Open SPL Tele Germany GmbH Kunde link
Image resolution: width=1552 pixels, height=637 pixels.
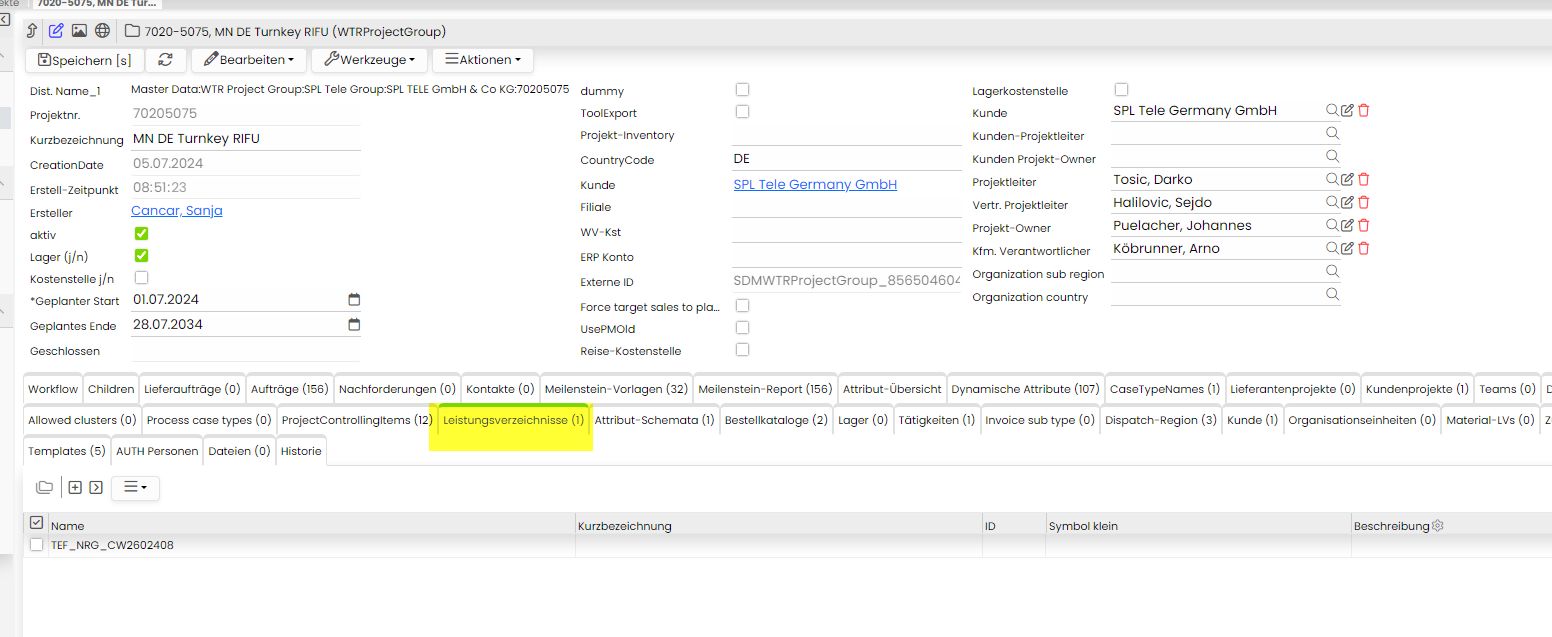pos(815,185)
